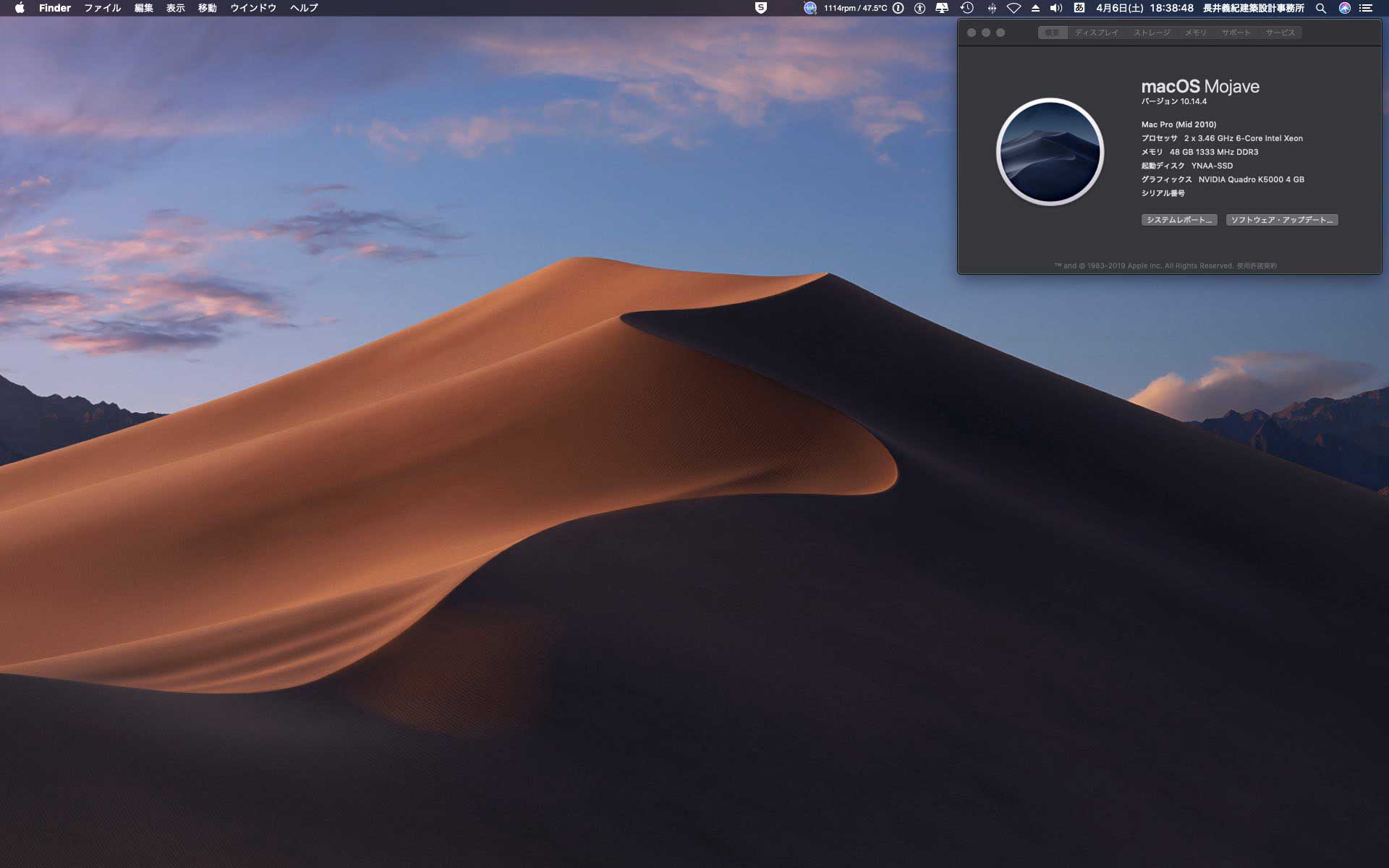This screenshot has height=868, width=1389.
Task: Open the accessibility menu bar icon
Action: pyautogui.click(x=919, y=8)
